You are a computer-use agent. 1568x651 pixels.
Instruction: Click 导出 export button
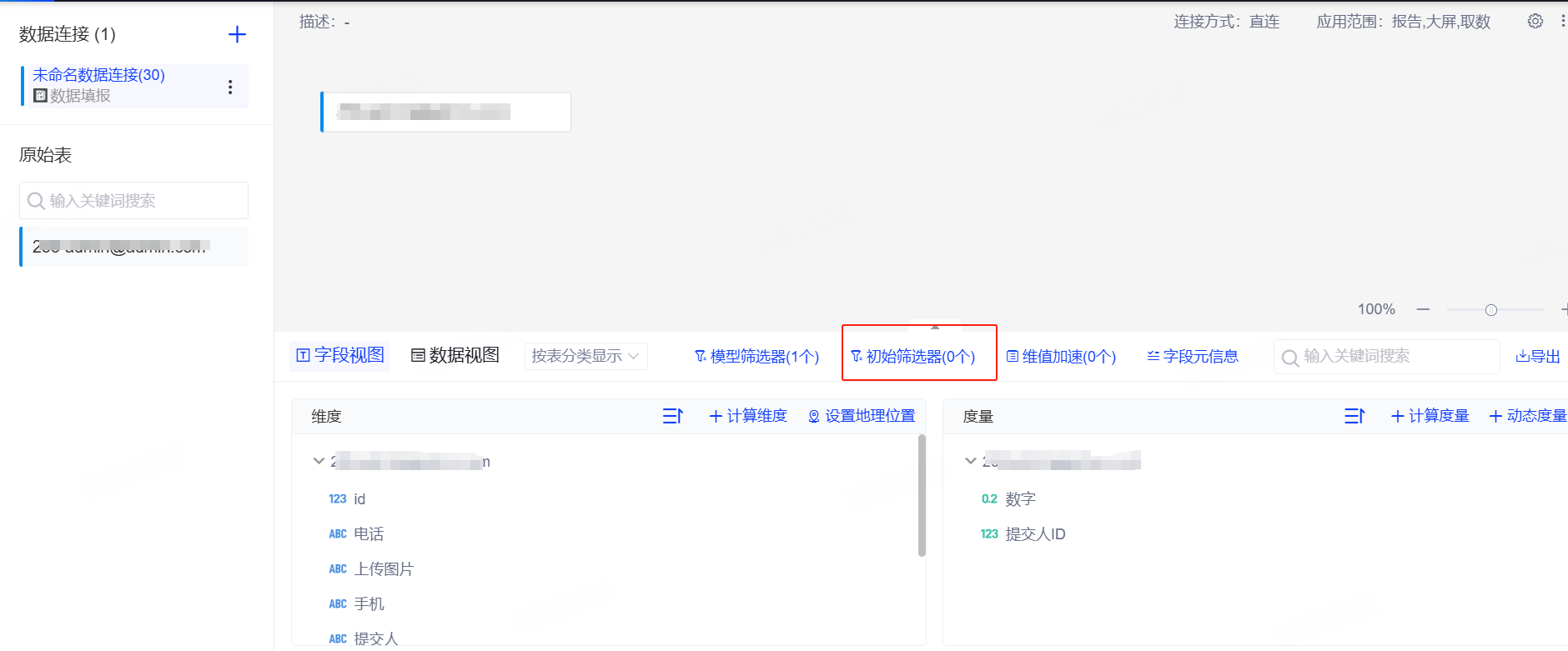(1537, 357)
